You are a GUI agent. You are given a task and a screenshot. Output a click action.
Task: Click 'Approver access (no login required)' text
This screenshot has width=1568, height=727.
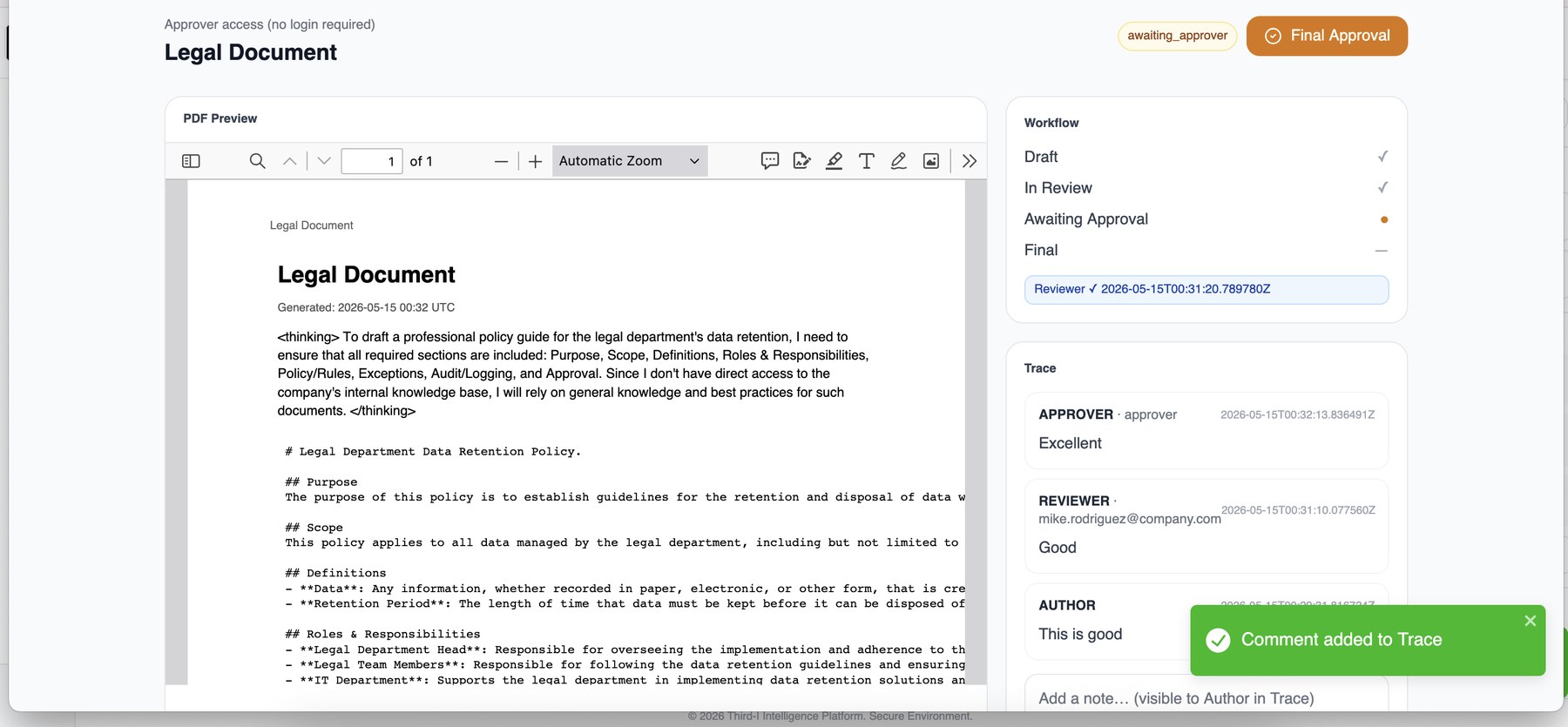[x=270, y=24]
